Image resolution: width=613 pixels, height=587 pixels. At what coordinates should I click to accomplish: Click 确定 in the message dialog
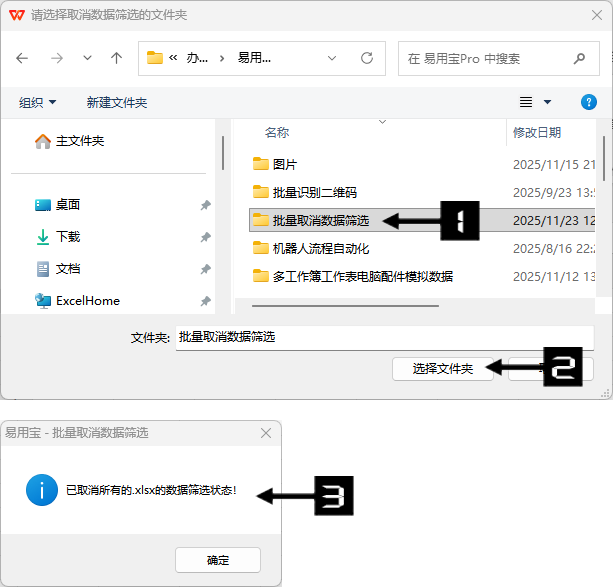coord(217,560)
